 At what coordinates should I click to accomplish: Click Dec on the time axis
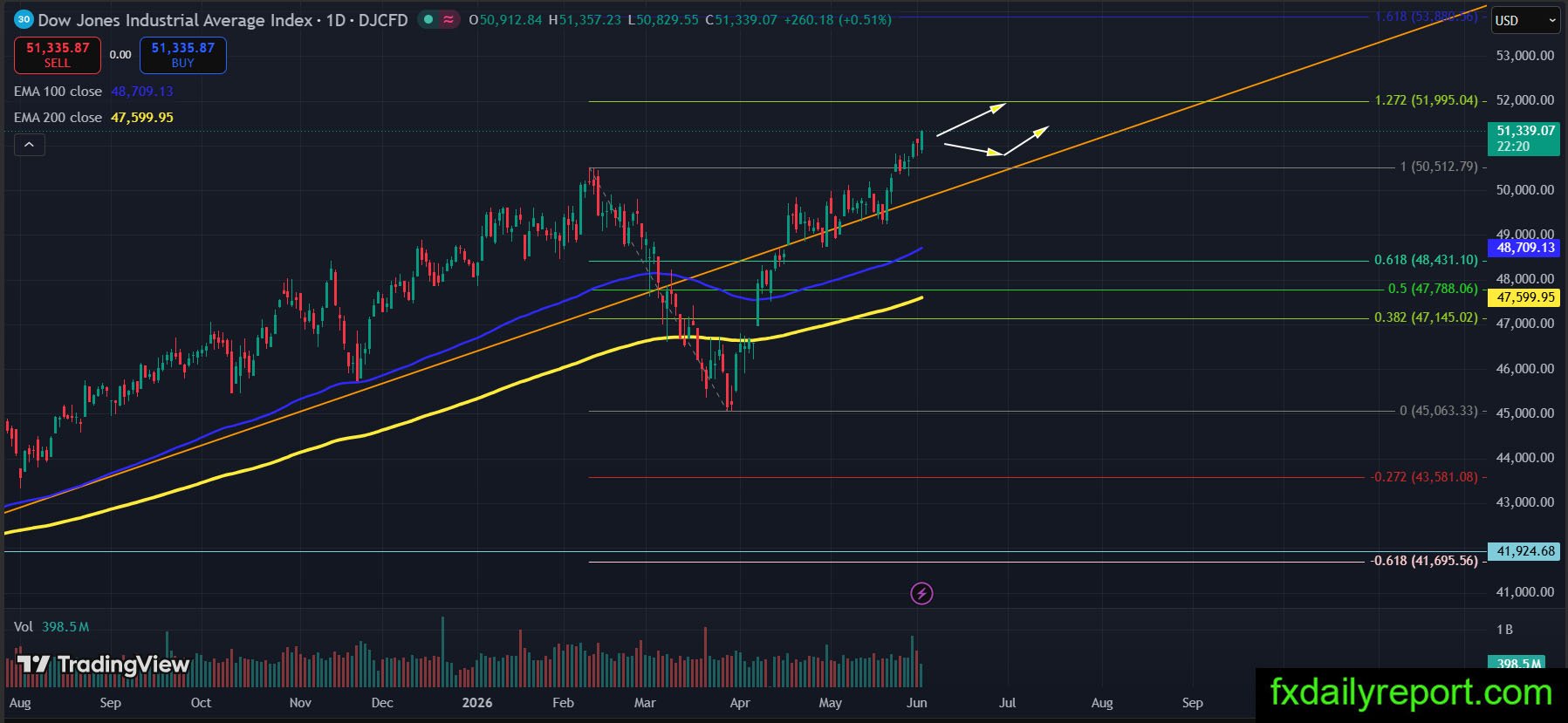[382, 703]
